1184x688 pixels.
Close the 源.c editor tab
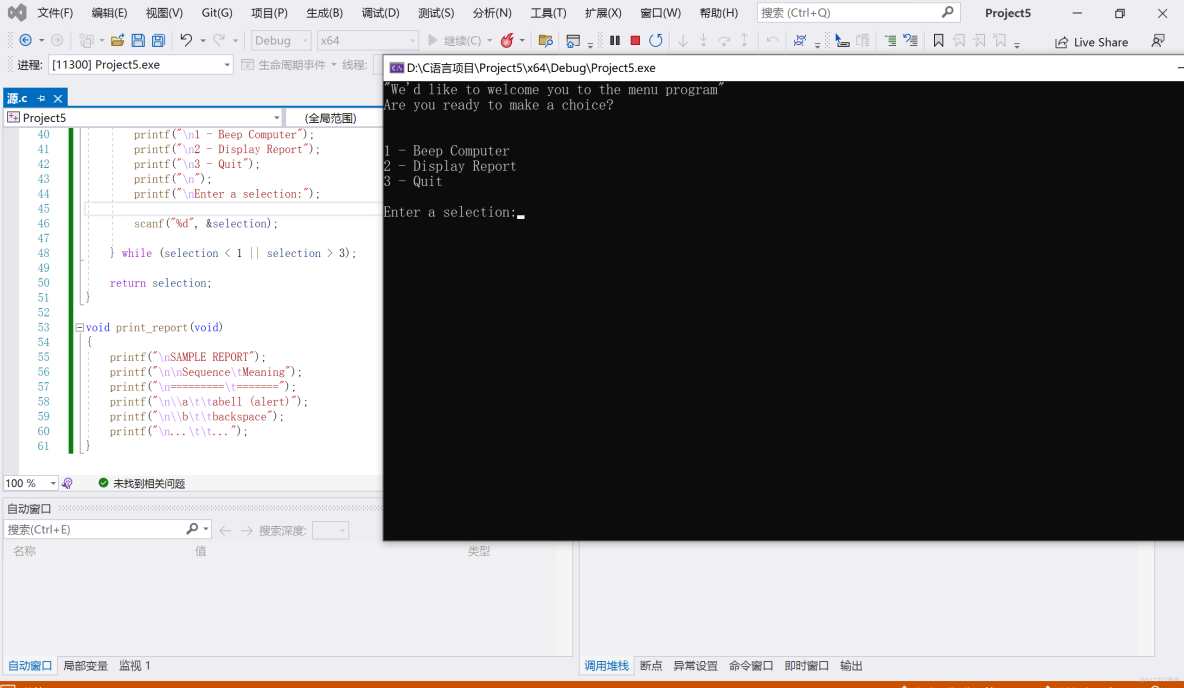pos(57,98)
